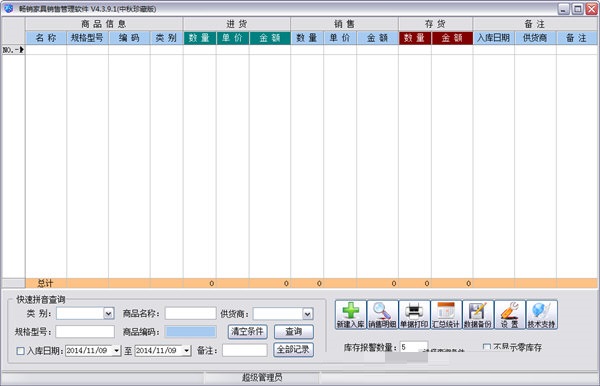Enable the 入库日期 date filter checkbox
Screen dimensions: 600x386
[21, 351]
